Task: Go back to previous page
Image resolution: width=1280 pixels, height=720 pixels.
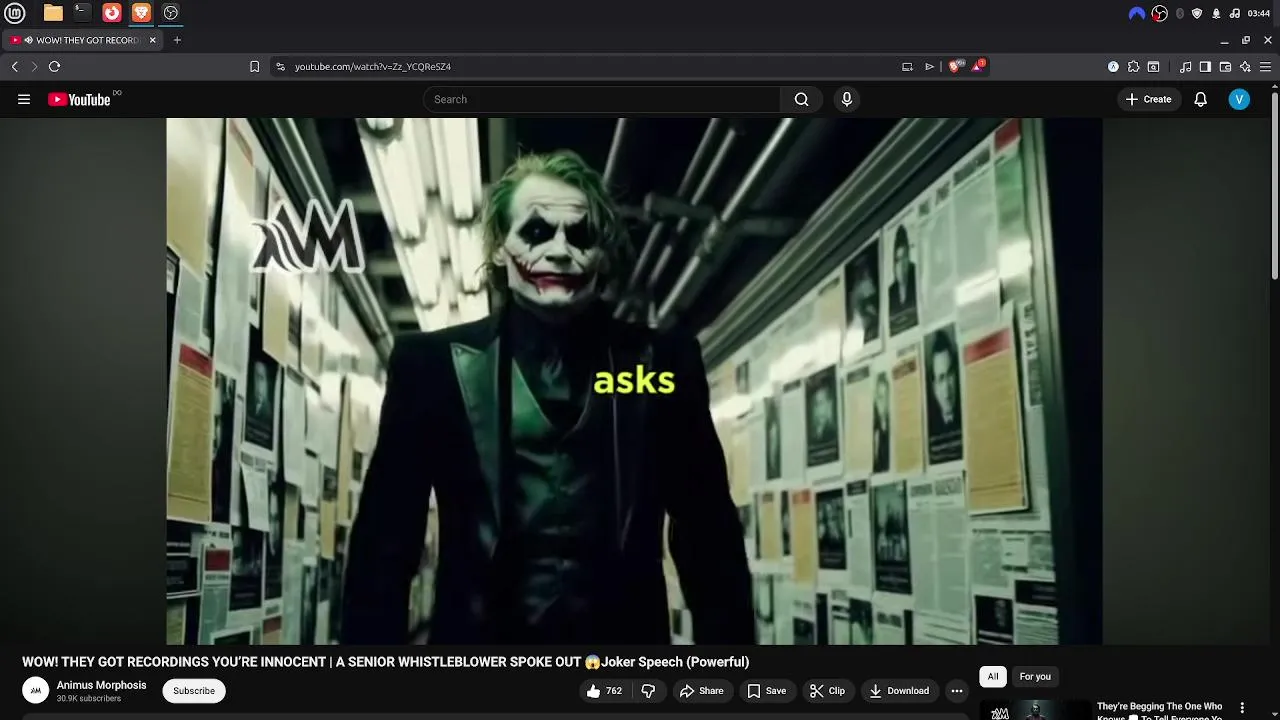Action: tap(15, 66)
